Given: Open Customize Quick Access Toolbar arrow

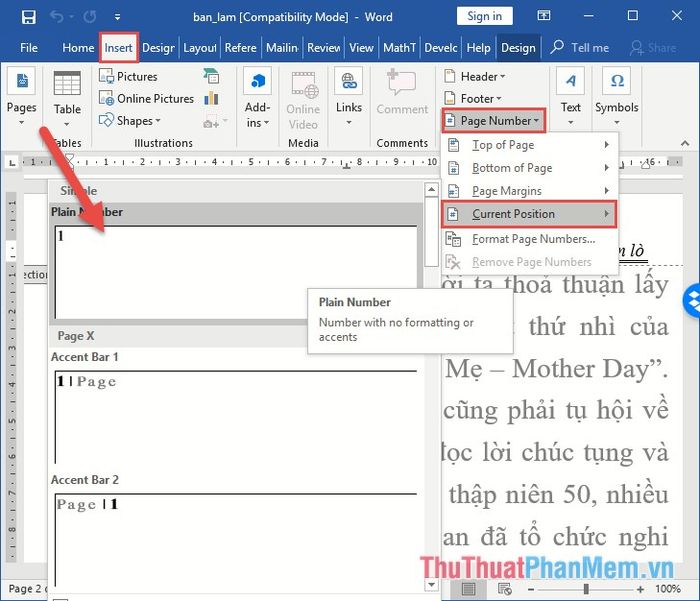Looking at the screenshot, I should 117,17.
